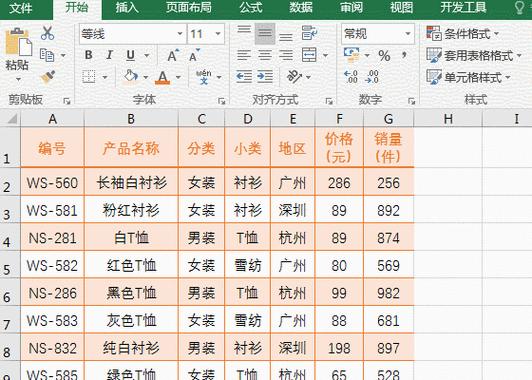Screen dimensions: 532x380
Task: Click the phonetic guide wén icon
Action: pyautogui.click(x=204, y=77)
